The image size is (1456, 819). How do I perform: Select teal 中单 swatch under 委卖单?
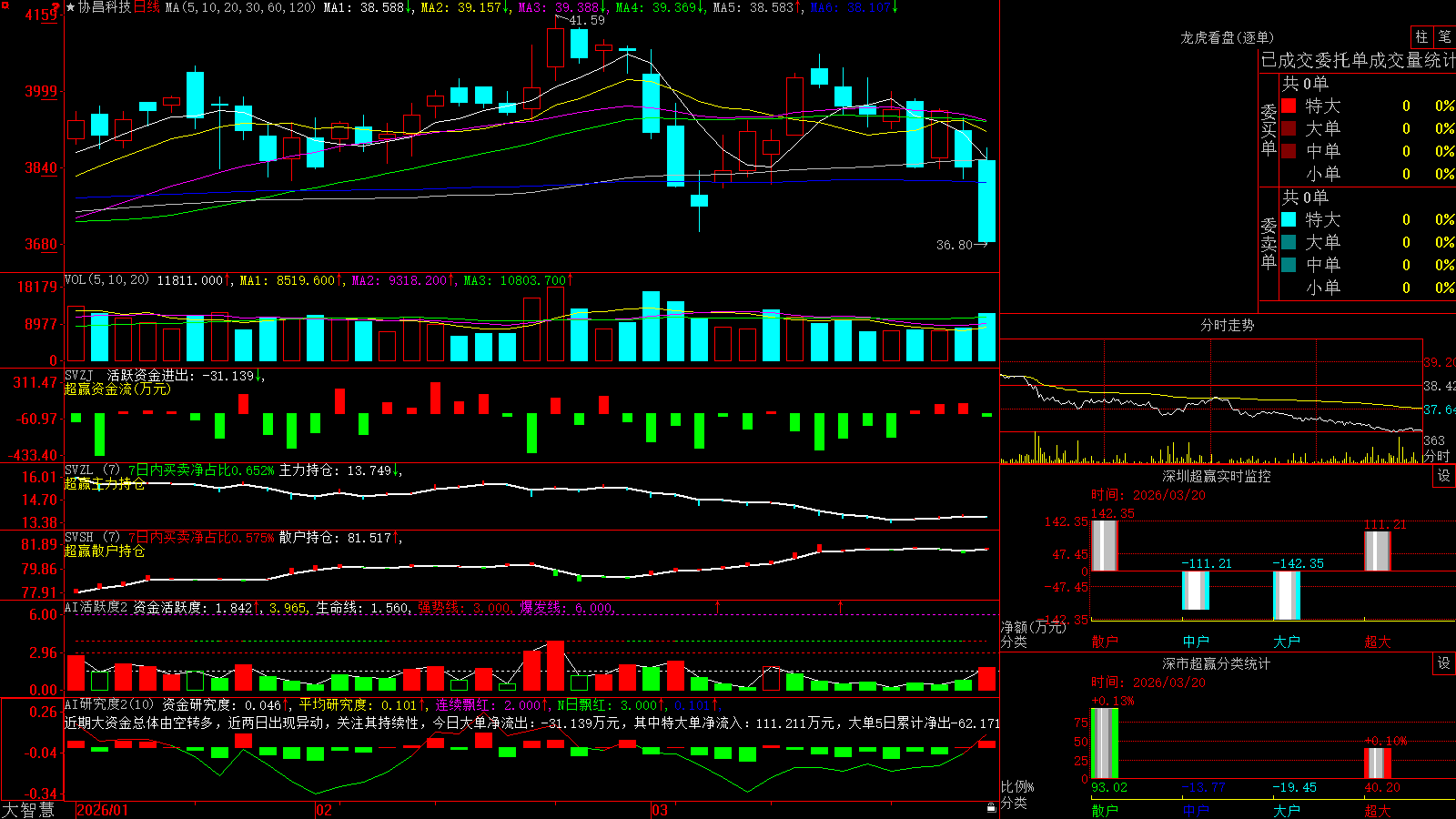[x=1289, y=265]
